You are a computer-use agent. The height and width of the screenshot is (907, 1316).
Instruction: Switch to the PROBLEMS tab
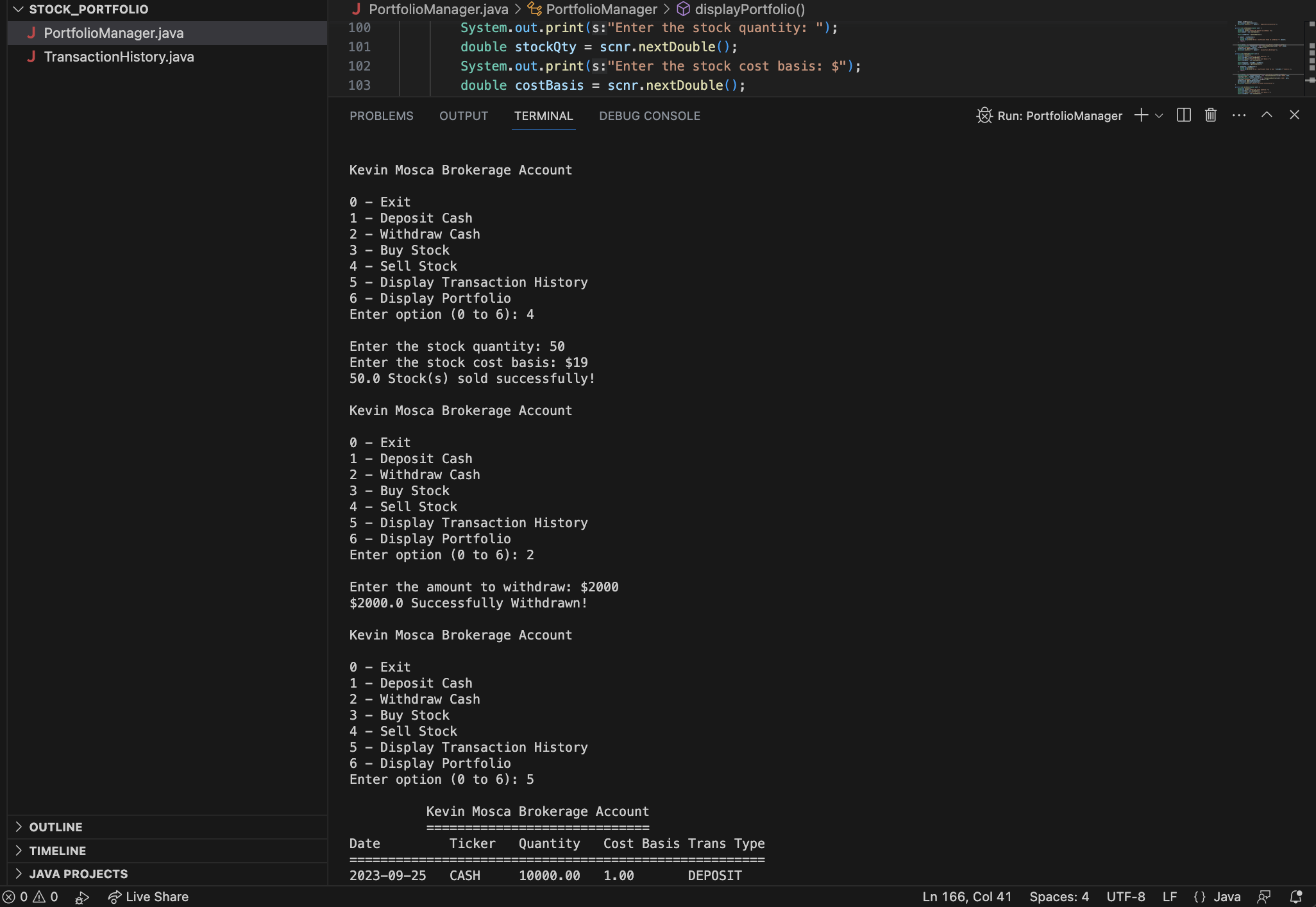tap(381, 115)
